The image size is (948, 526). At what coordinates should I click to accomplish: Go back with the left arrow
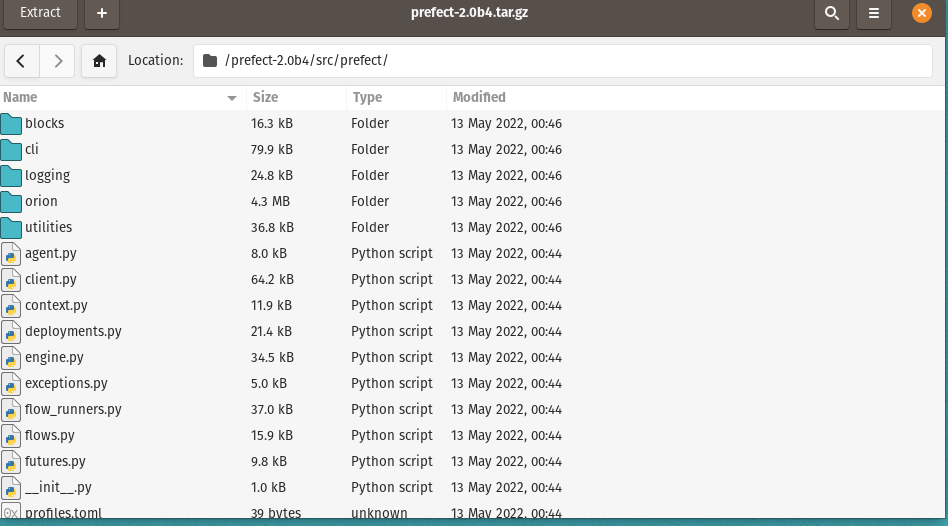click(x=22, y=60)
